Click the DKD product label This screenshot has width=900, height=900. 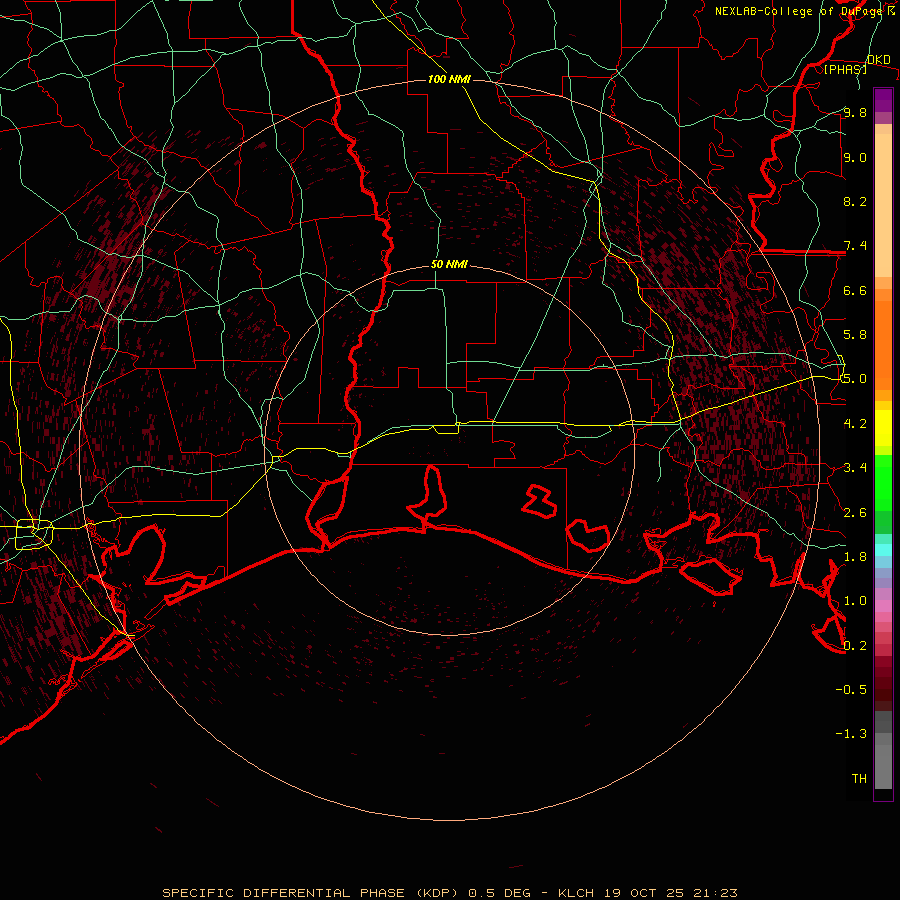879,60
